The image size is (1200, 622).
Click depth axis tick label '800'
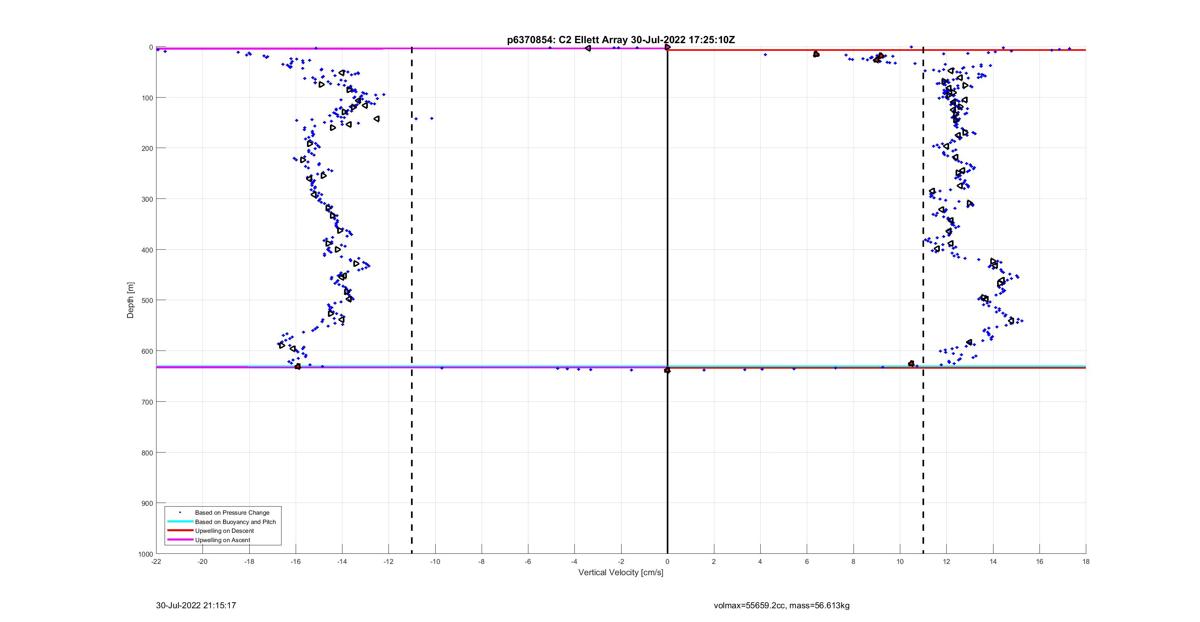tap(146, 452)
